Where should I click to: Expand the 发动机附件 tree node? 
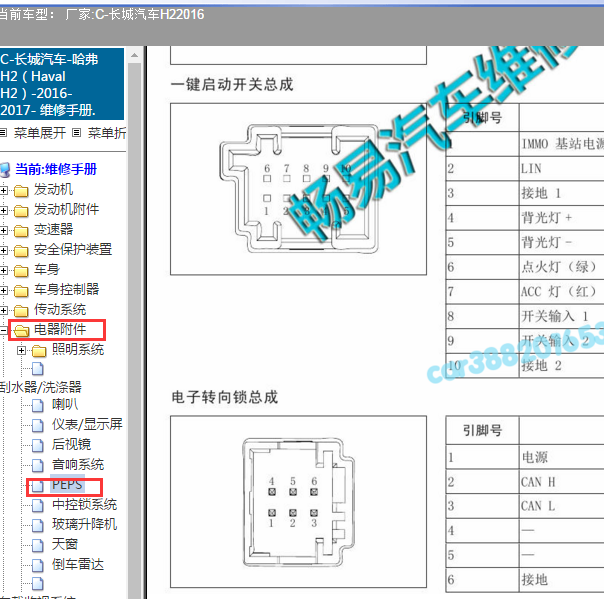coord(3,210)
